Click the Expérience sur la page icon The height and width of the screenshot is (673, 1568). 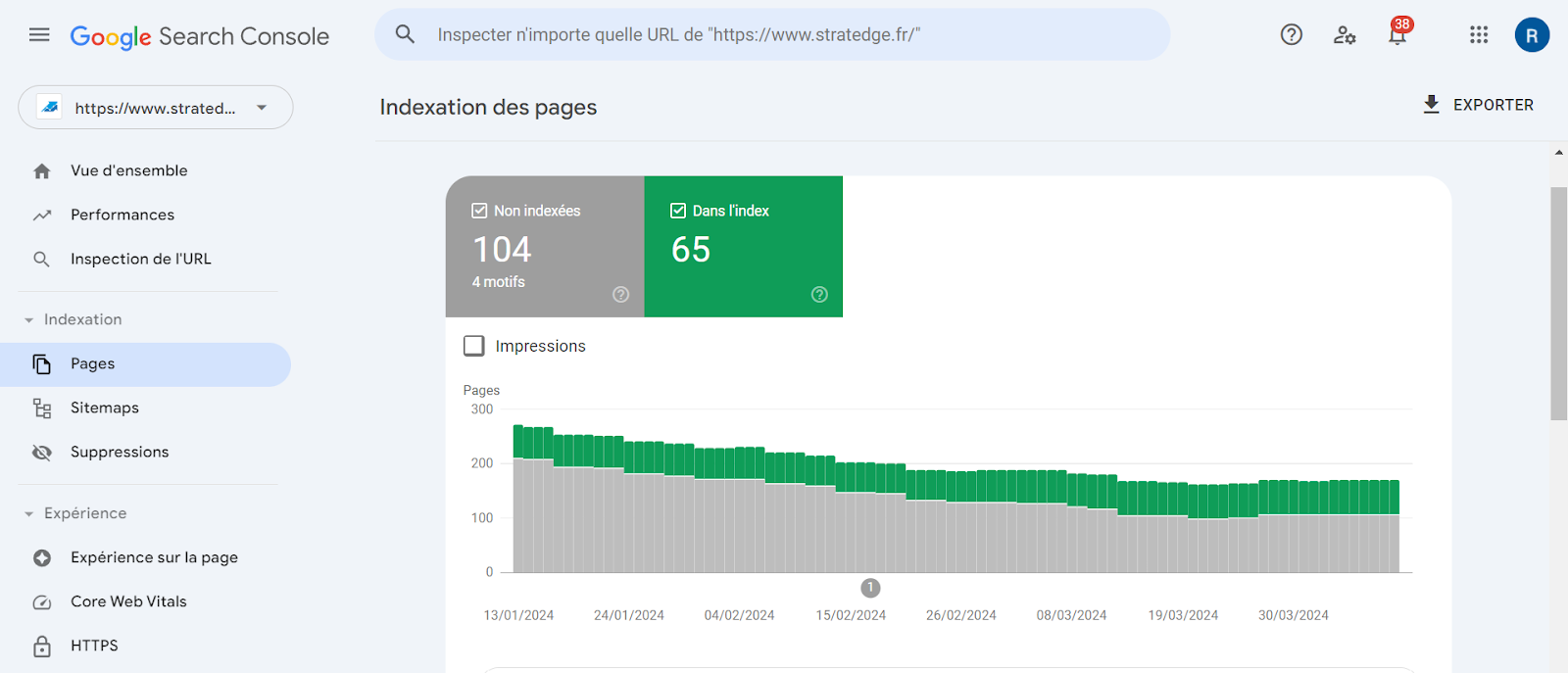coord(42,558)
